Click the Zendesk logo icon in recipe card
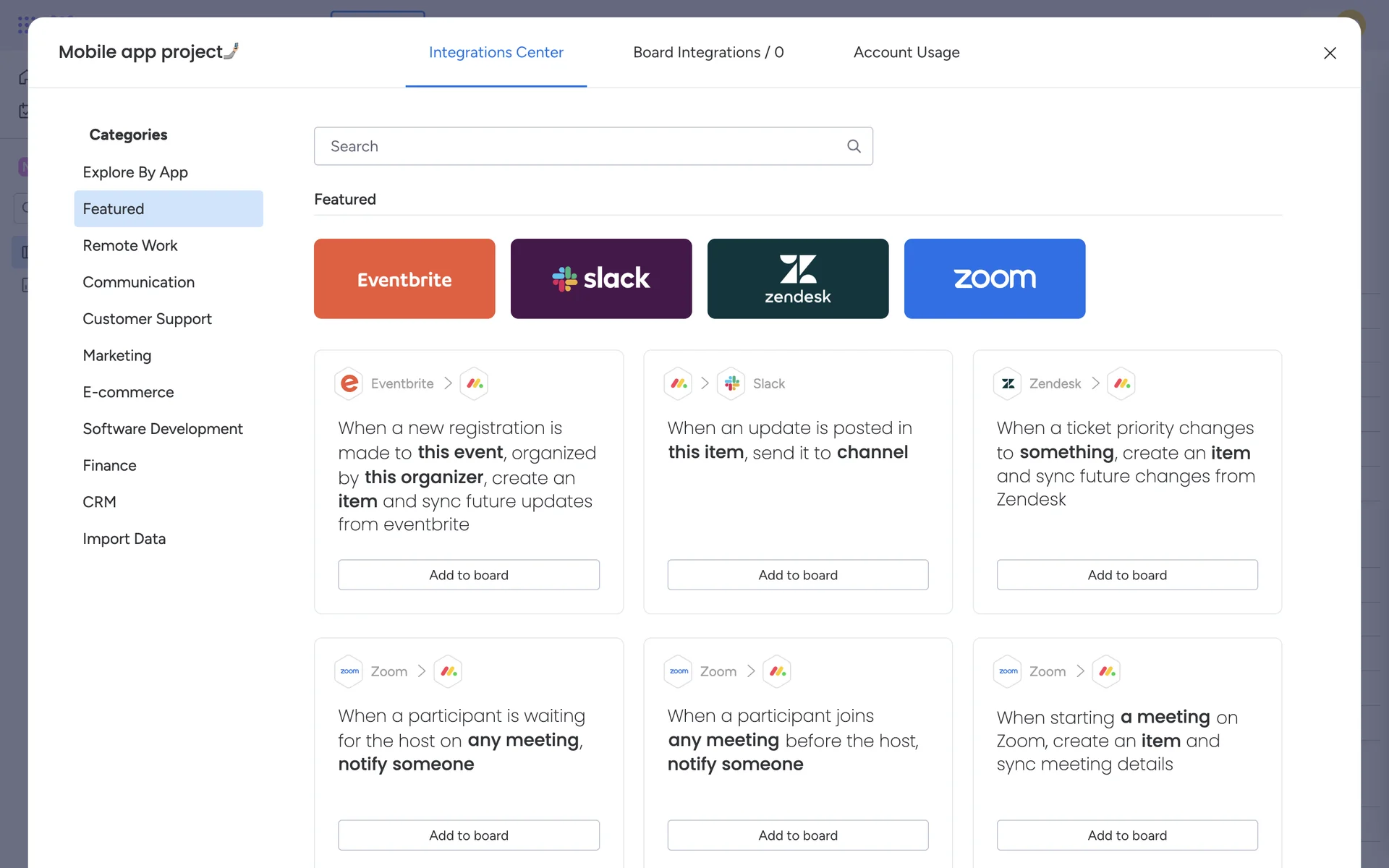 point(1008,383)
